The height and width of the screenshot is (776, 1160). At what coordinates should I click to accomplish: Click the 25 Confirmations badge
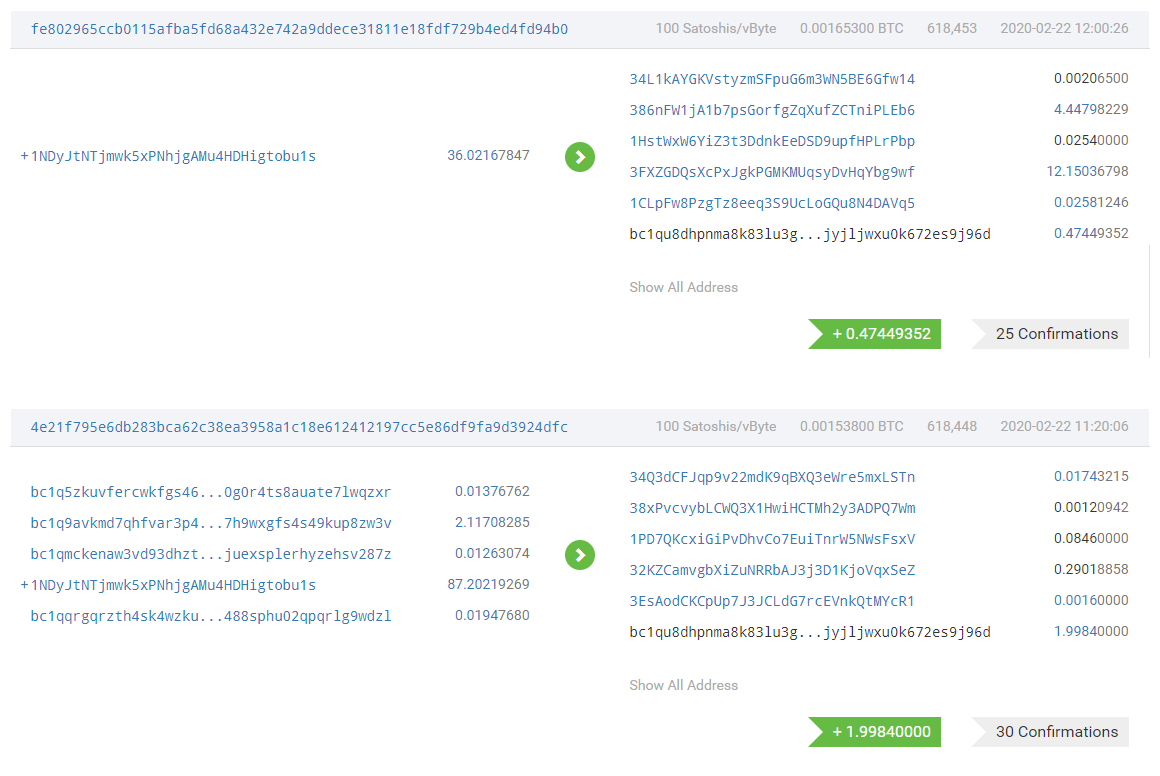[1050, 334]
